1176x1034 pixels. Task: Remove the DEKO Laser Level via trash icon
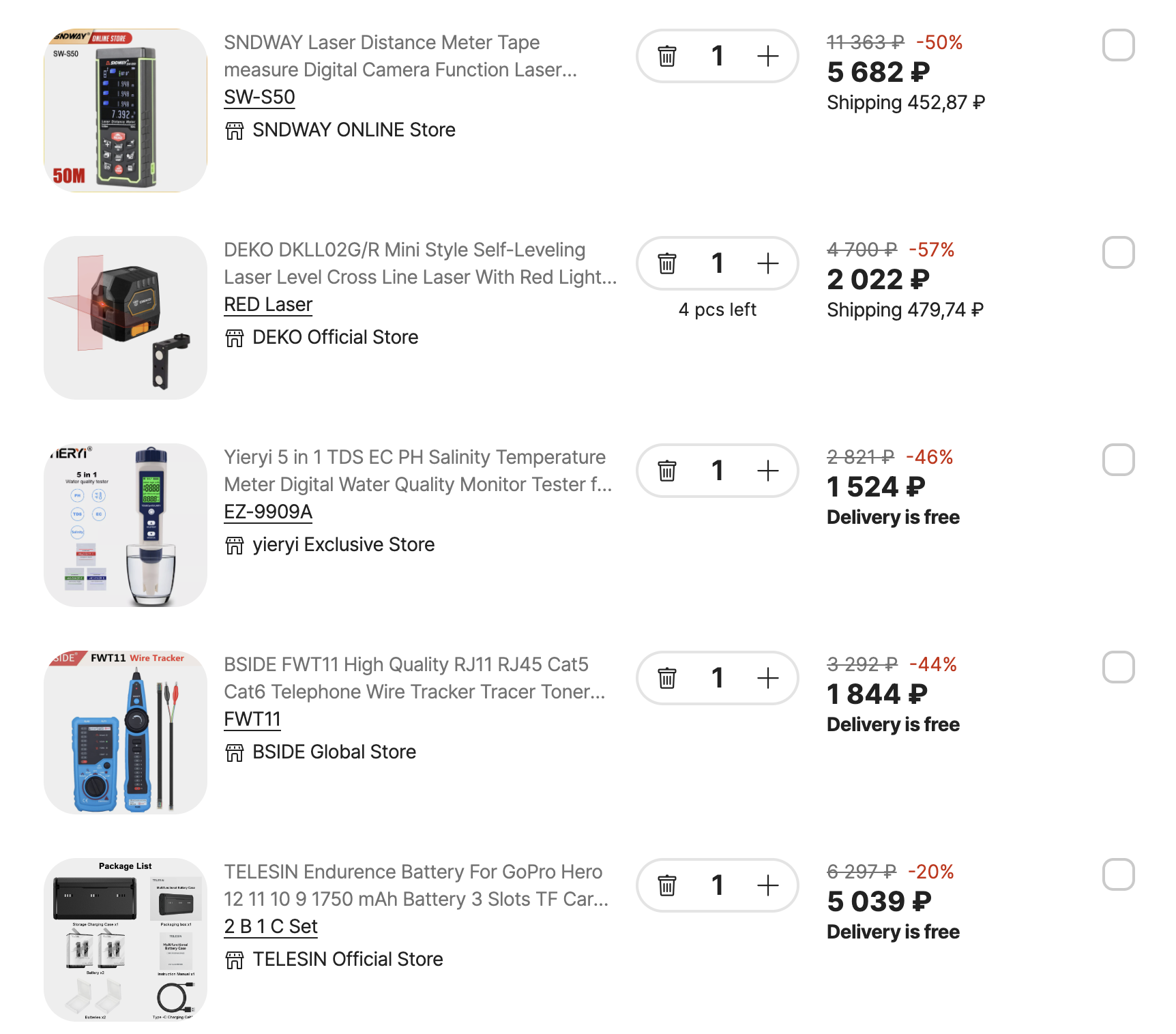pos(666,263)
